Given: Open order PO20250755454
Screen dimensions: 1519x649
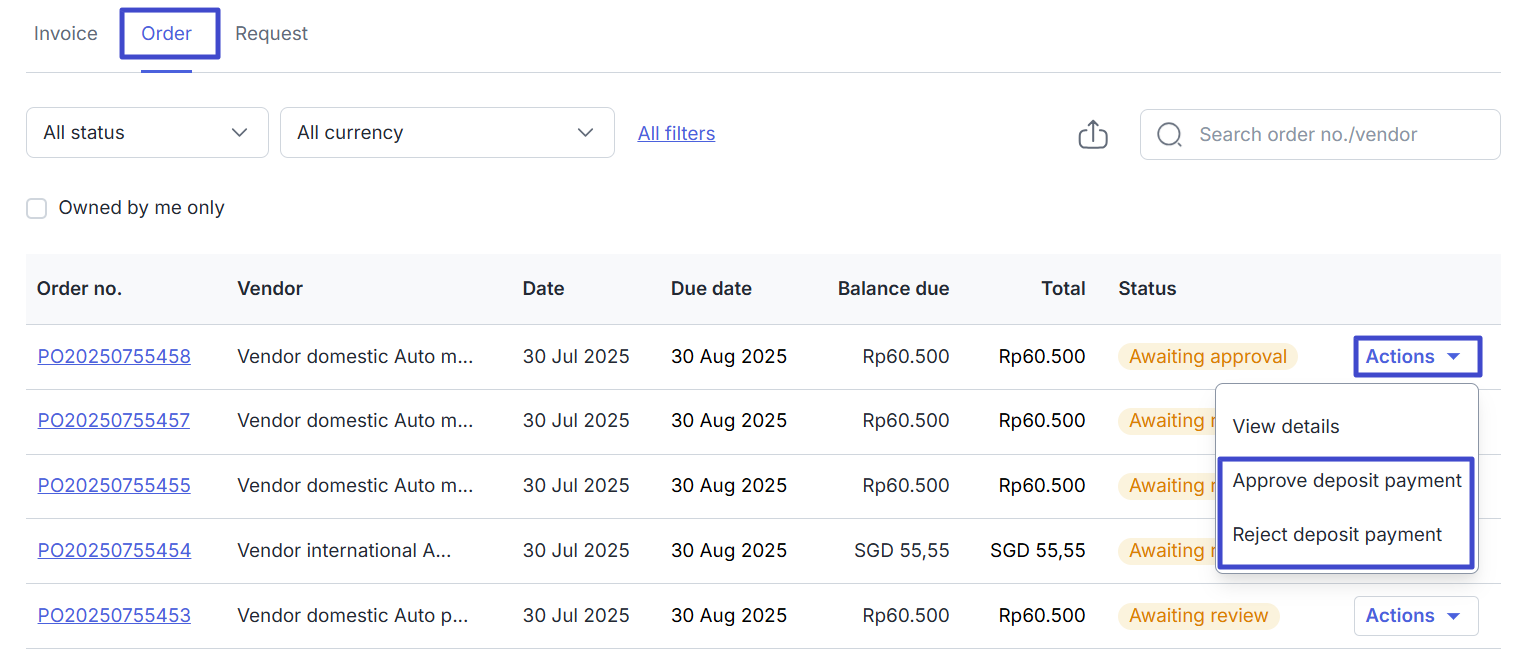Looking at the screenshot, I should [114, 551].
